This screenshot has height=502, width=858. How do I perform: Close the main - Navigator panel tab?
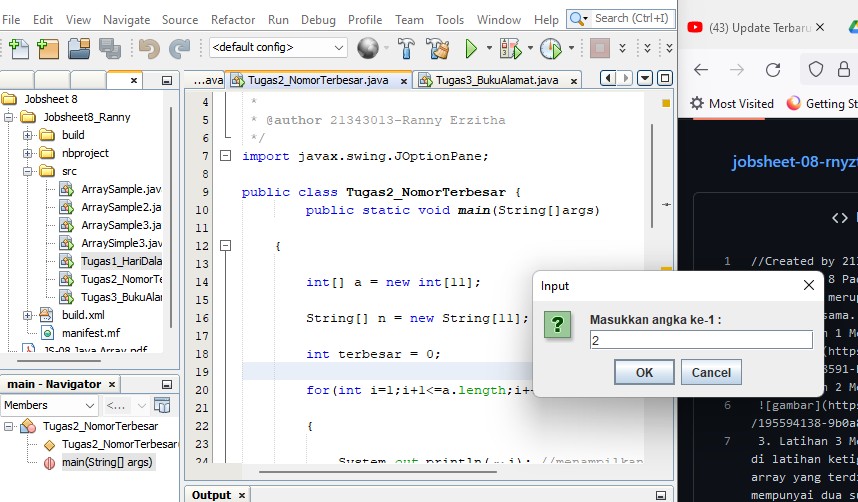point(112,384)
